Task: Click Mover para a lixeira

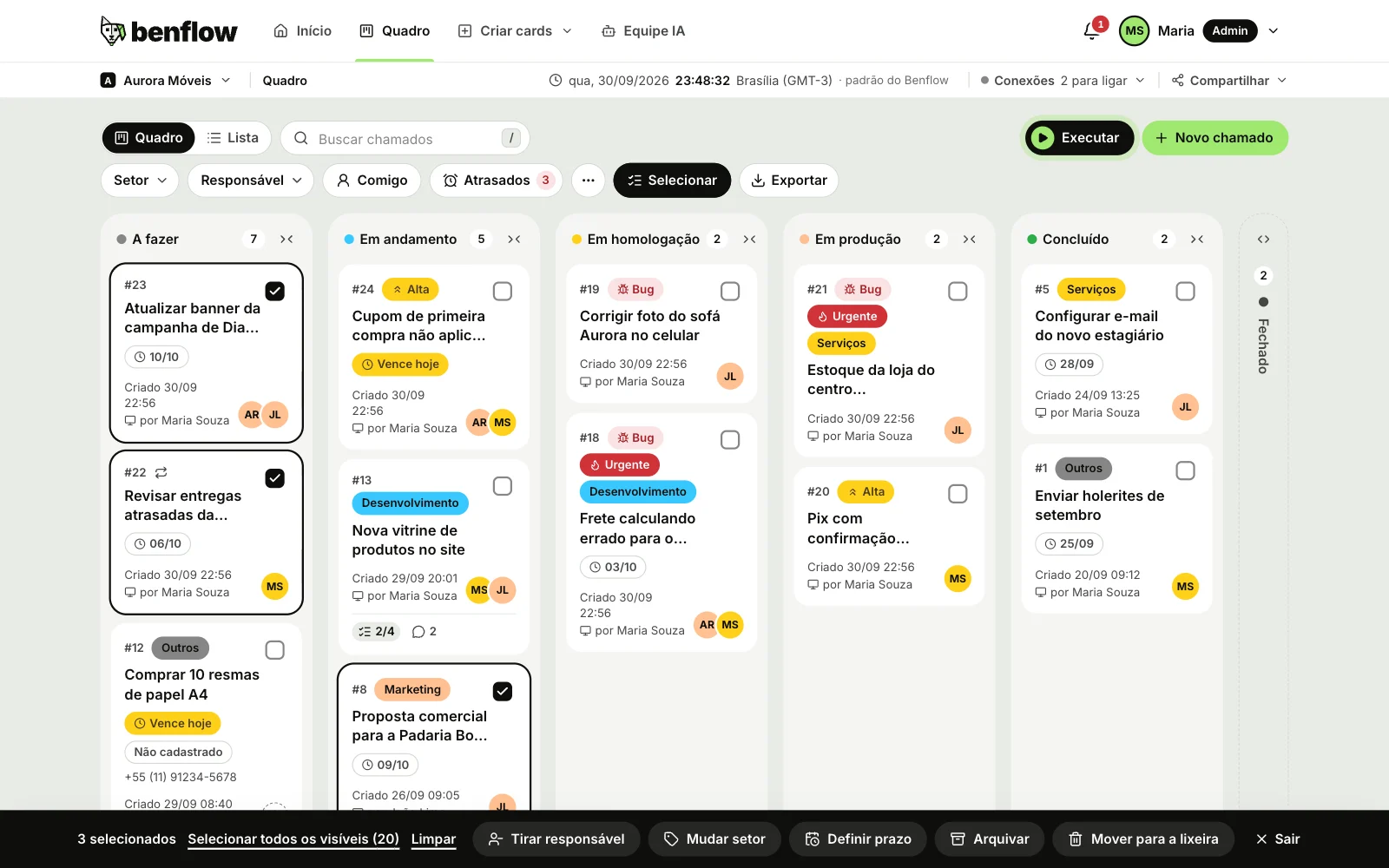Action: 1143,839
